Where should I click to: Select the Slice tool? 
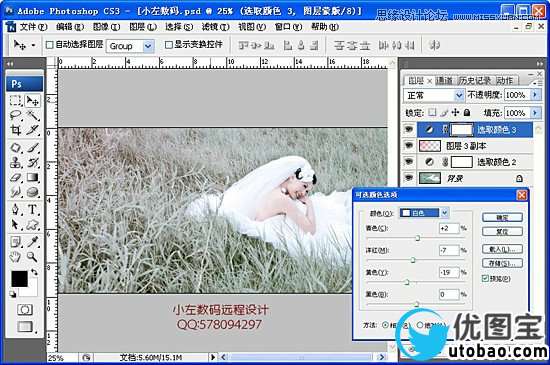[33, 130]
